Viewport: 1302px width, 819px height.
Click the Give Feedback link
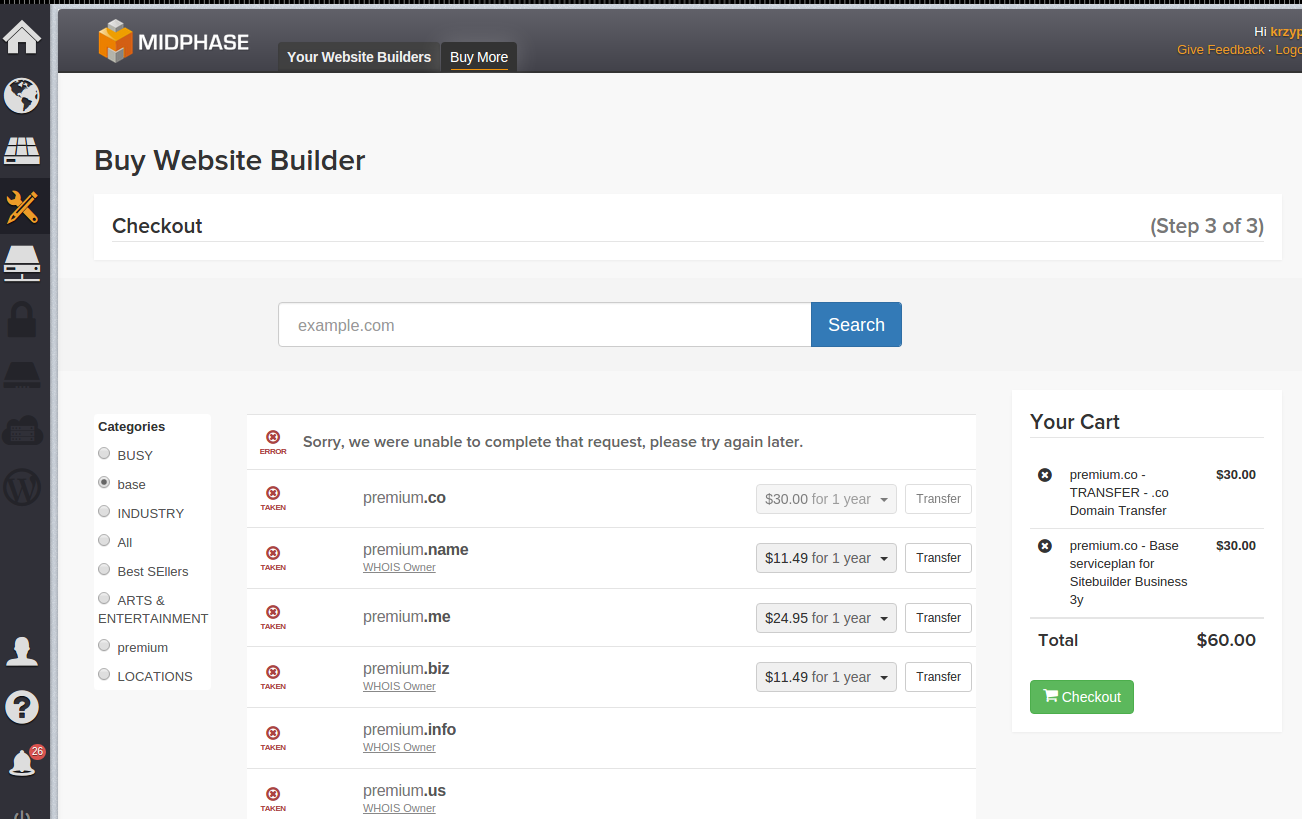pyautogui.click(x=1220, y=49)
